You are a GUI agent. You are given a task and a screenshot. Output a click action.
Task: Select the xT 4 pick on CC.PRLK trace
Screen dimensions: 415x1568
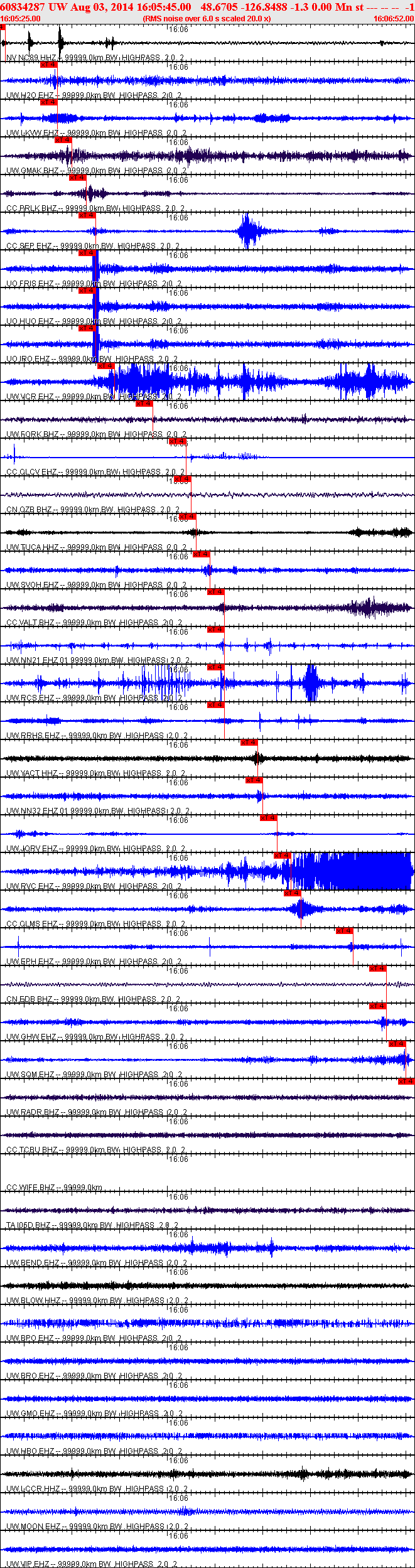click(77, 178)
